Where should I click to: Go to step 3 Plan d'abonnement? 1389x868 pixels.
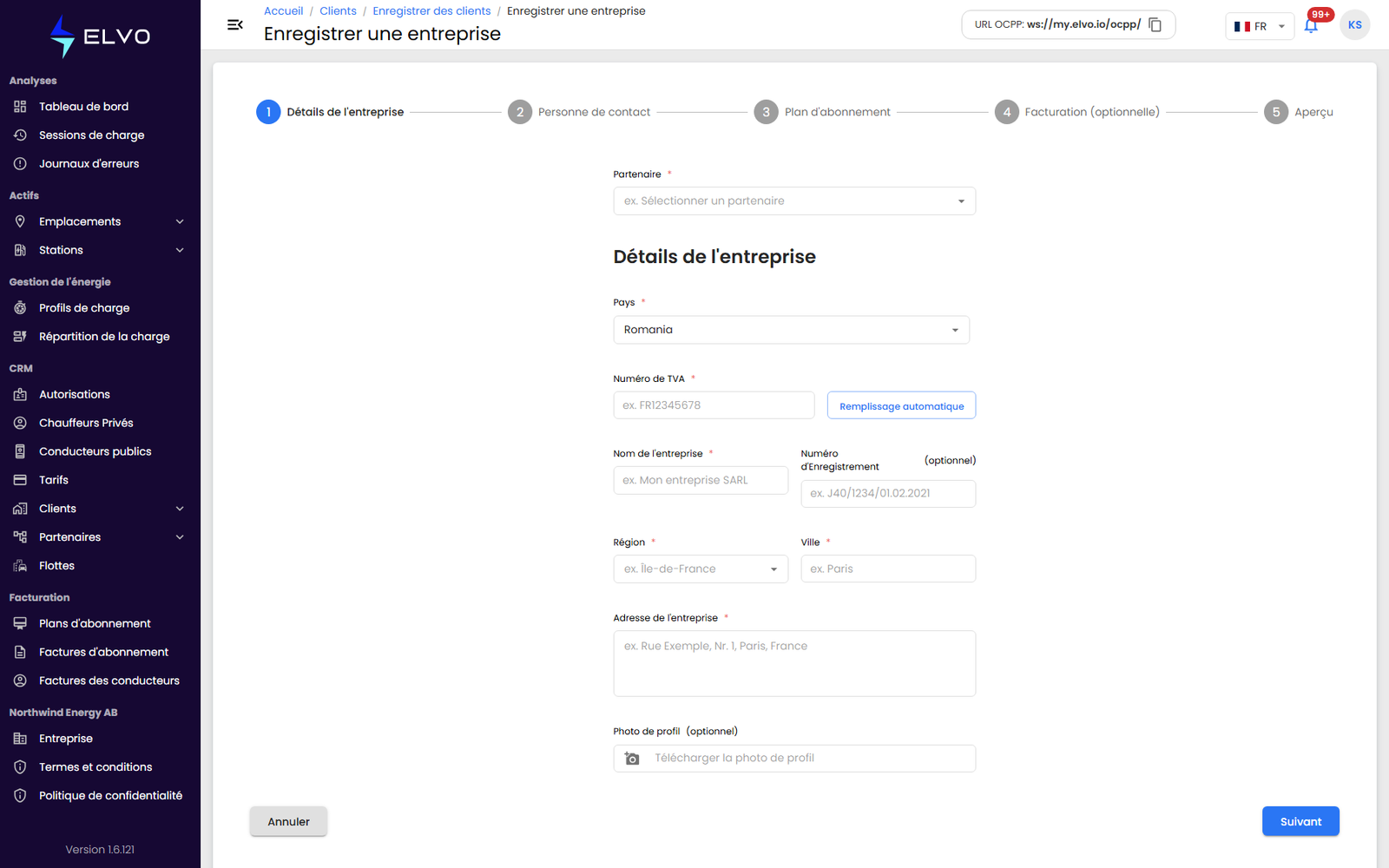822,112
